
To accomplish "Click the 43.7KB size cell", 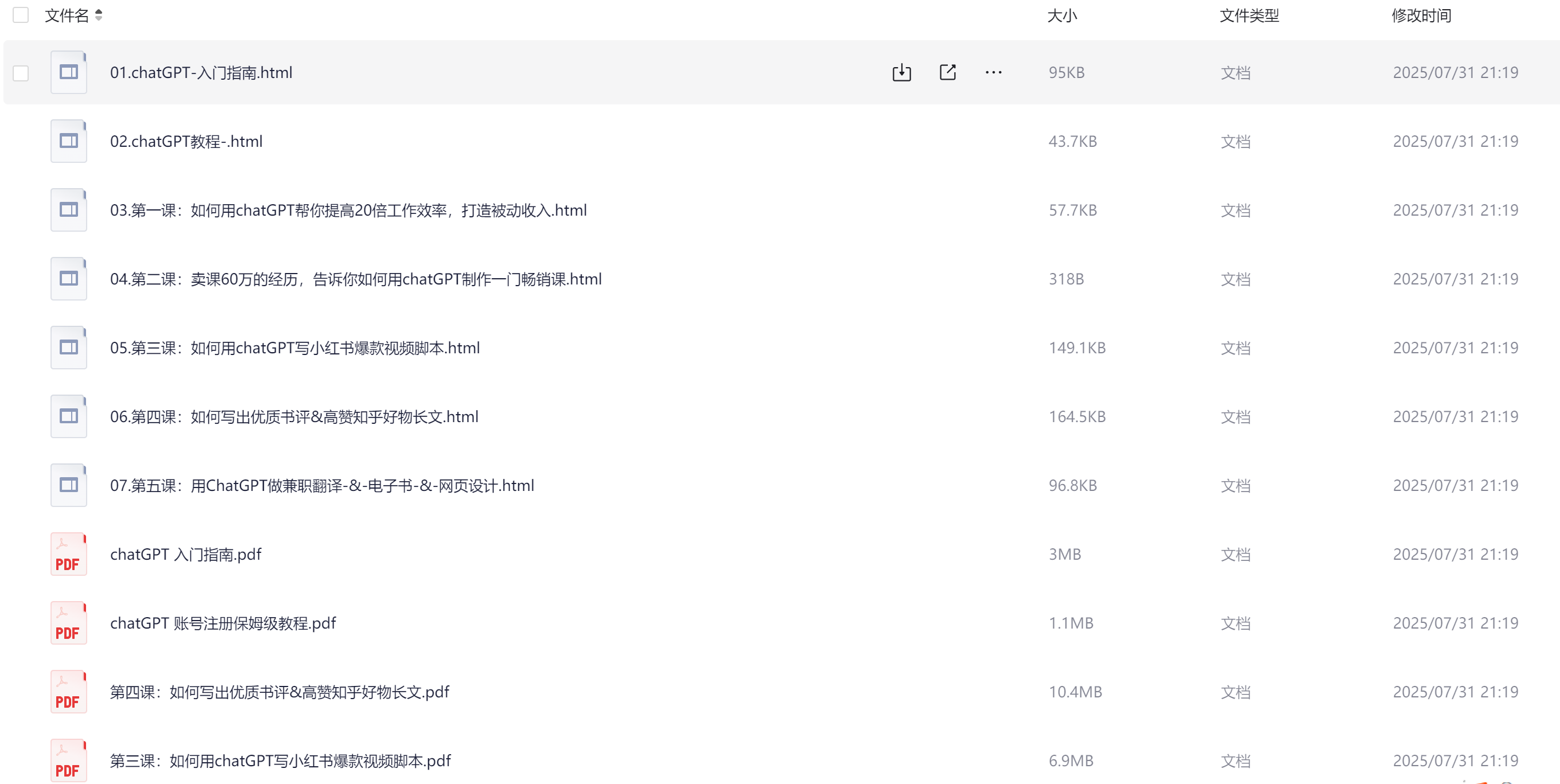I will tap(1072, 142).
